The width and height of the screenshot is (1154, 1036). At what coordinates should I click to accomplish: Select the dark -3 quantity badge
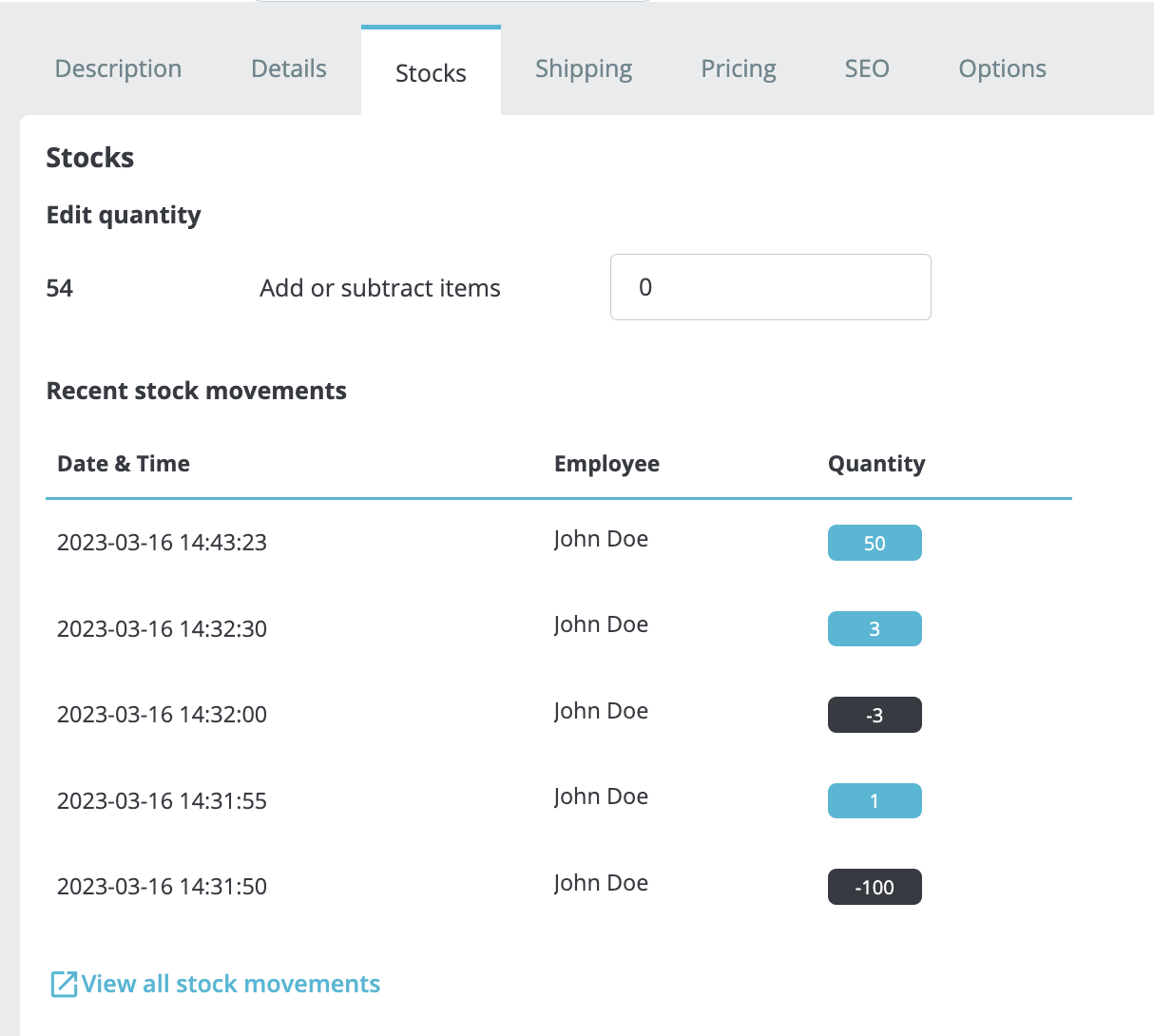[x=874, y=715]
